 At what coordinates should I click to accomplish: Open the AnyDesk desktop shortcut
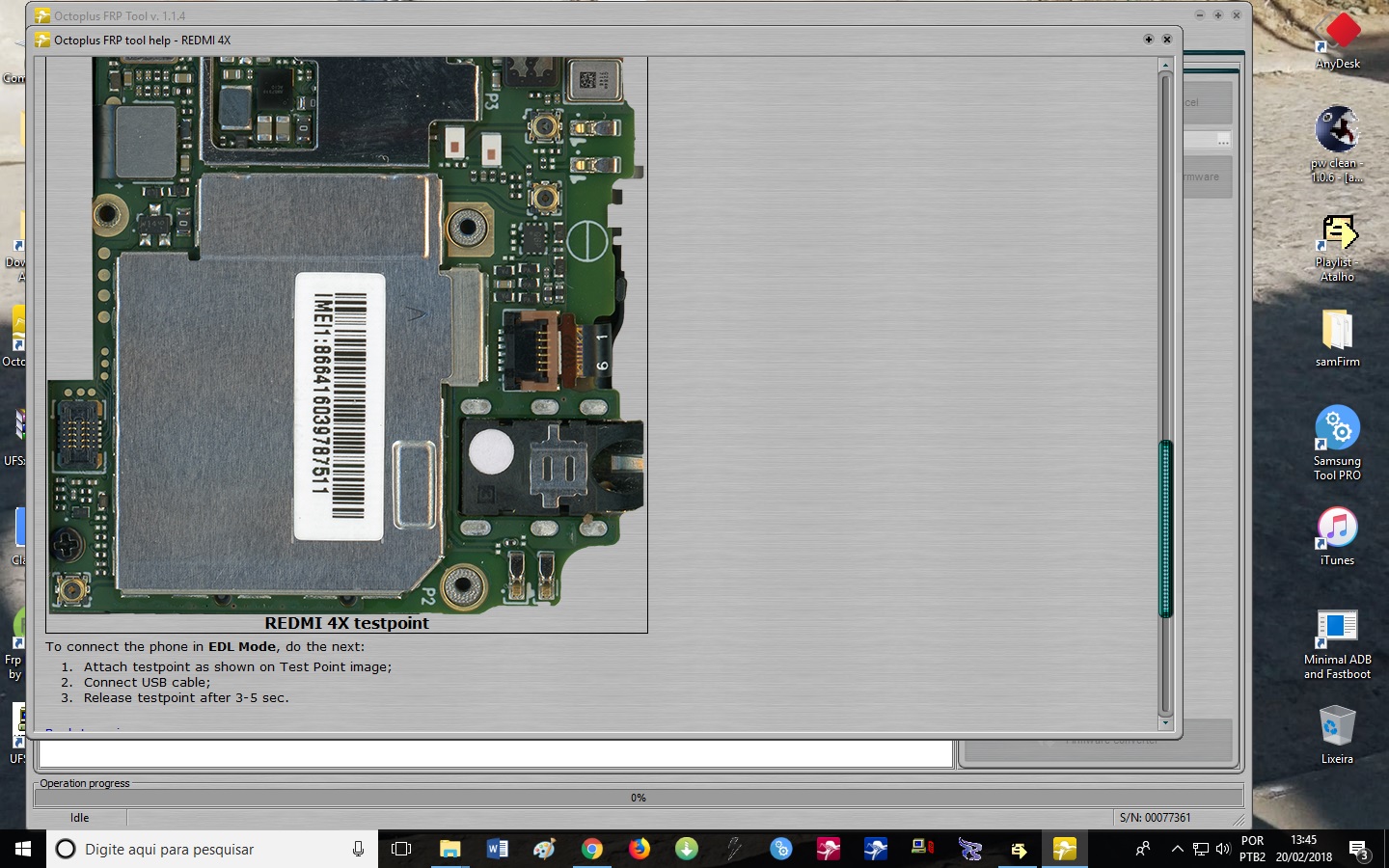pos(1338,41)
